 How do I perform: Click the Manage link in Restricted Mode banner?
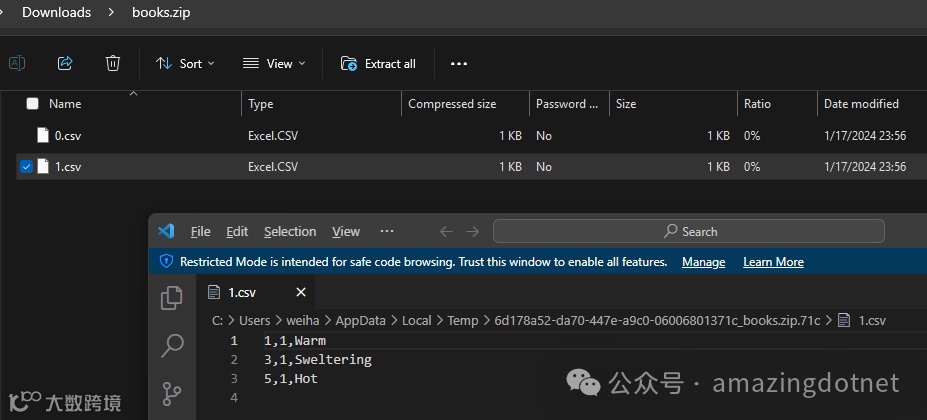(x=703, y=262)
